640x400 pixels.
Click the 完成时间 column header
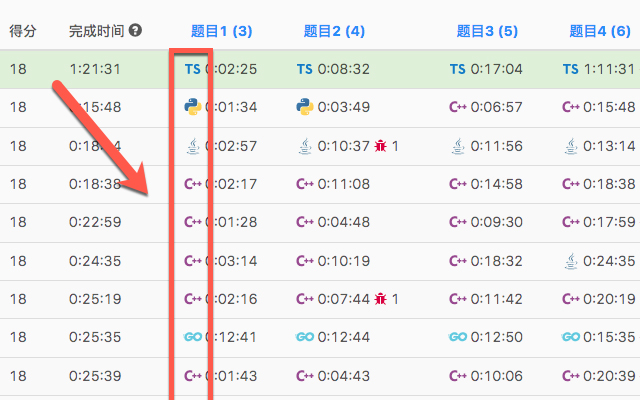click(x=96, y=31)
